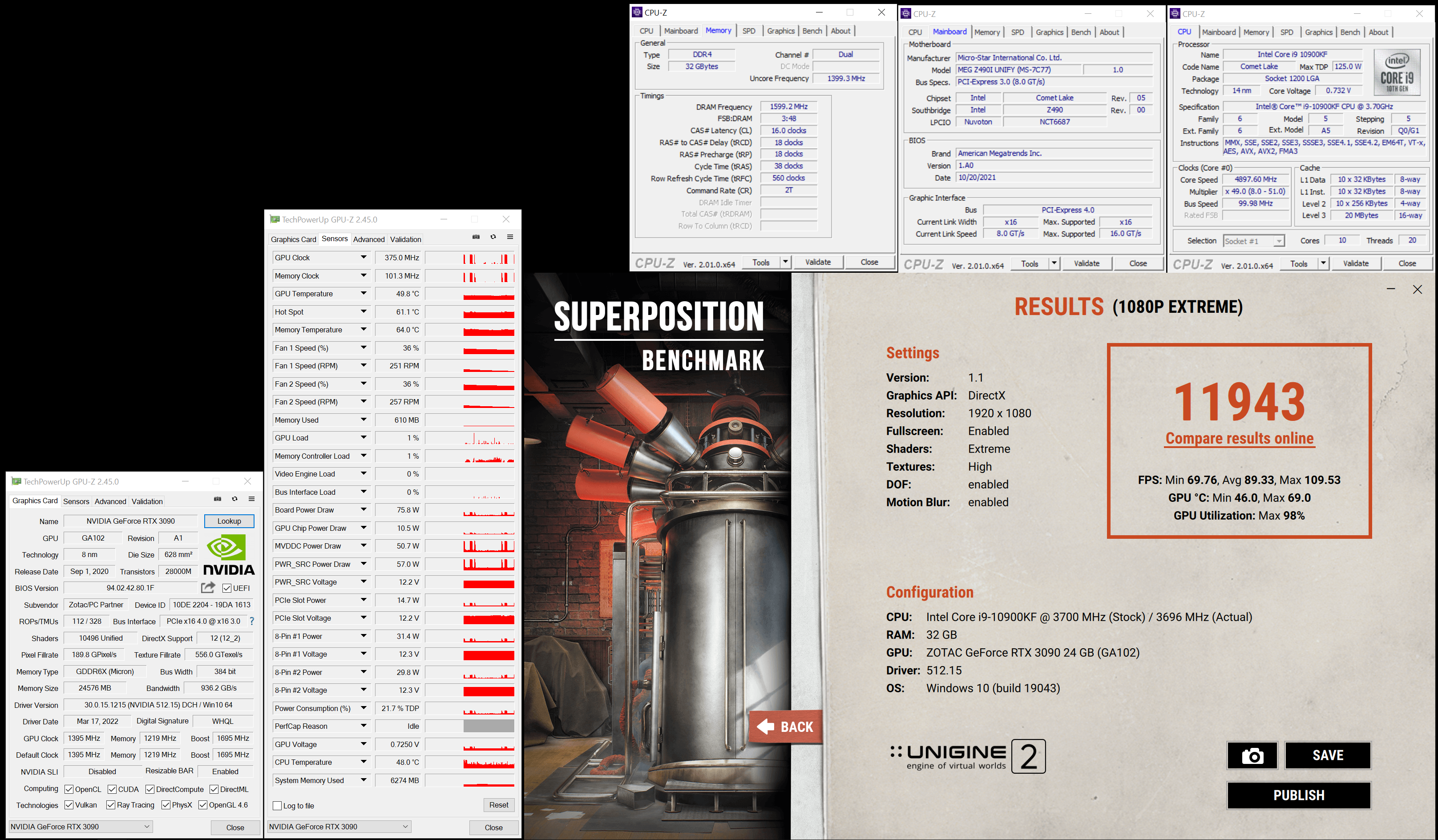Open the GPU Clock sensor dropdown arrow
Screen dimensions: 1438x840
click(x=364, y=257)
